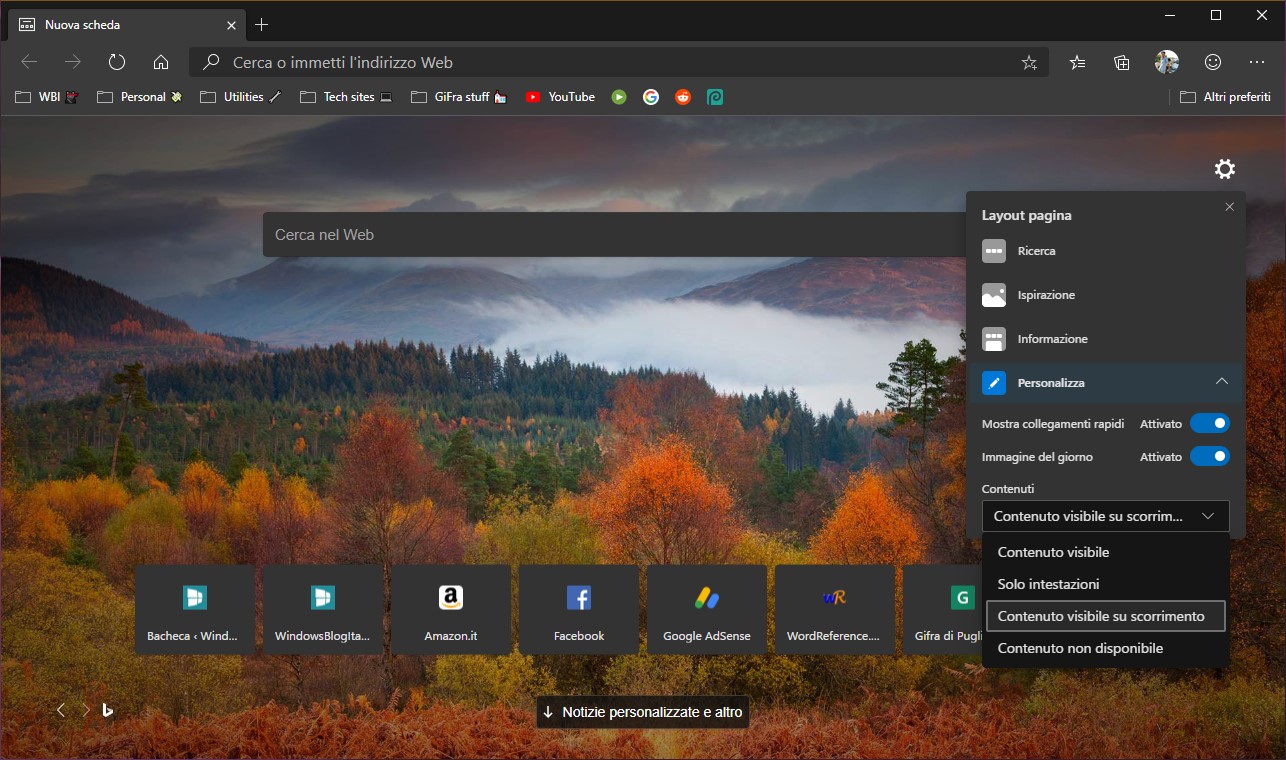
Task: Open the GiFra stuff bookmarks folder
Action: 458,97
